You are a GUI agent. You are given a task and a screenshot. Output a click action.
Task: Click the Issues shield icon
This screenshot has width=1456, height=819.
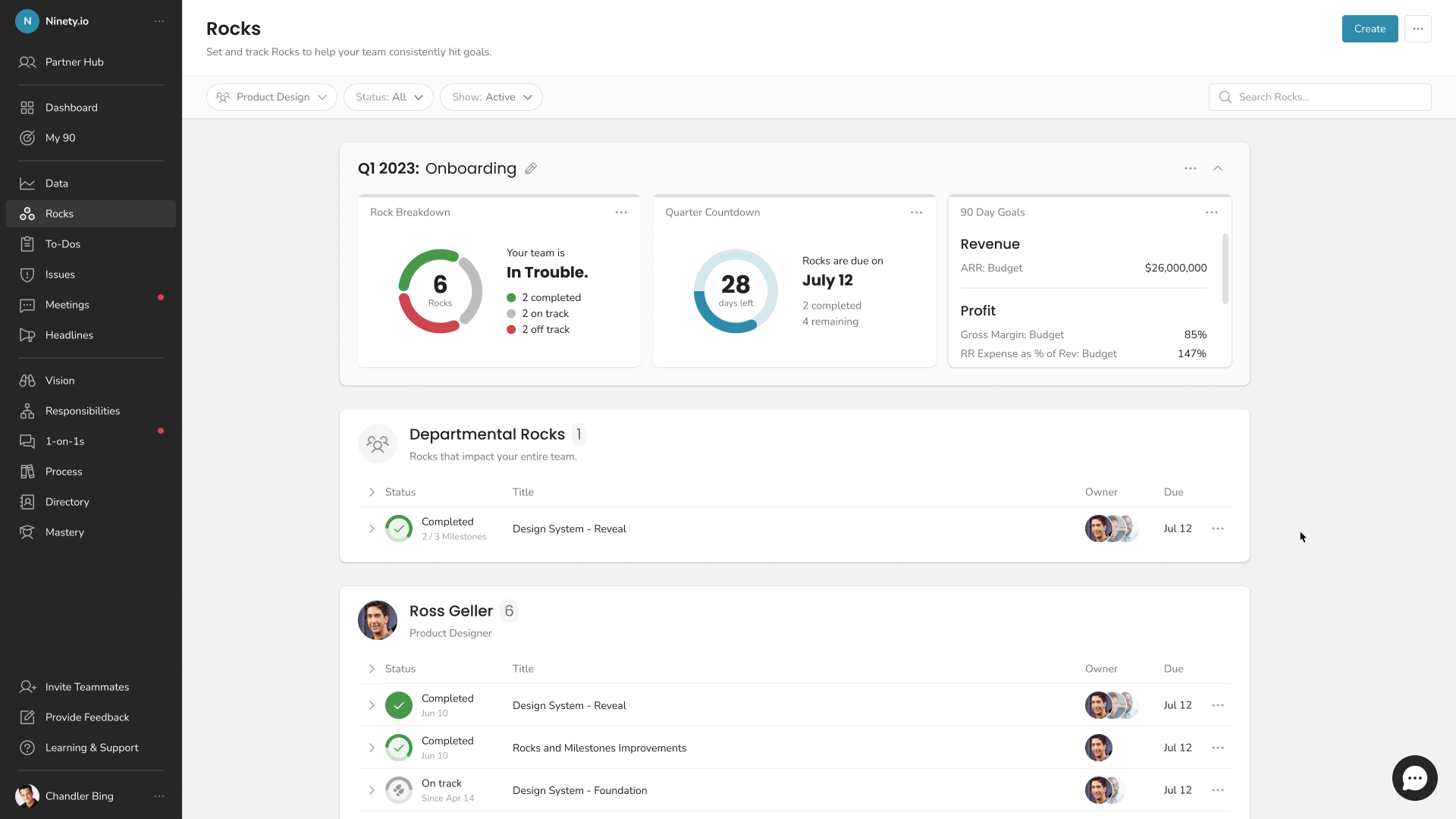27,275
